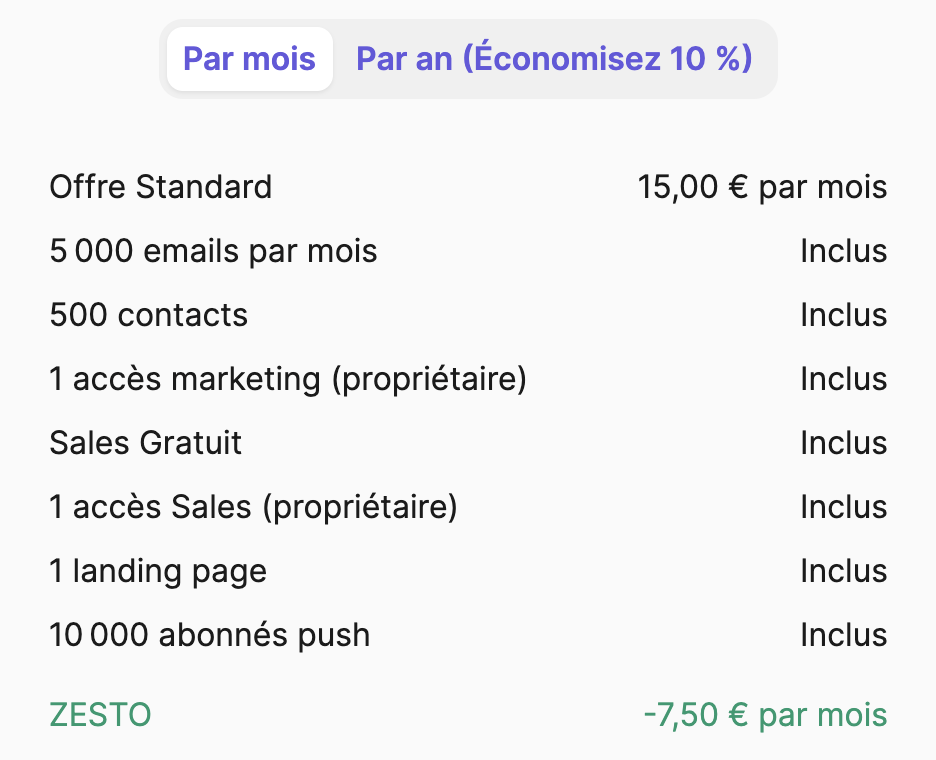Click "1 accès Sales (propriétaire)" entry
Viewport: 936px width, 760px height.
click(253, 507)
